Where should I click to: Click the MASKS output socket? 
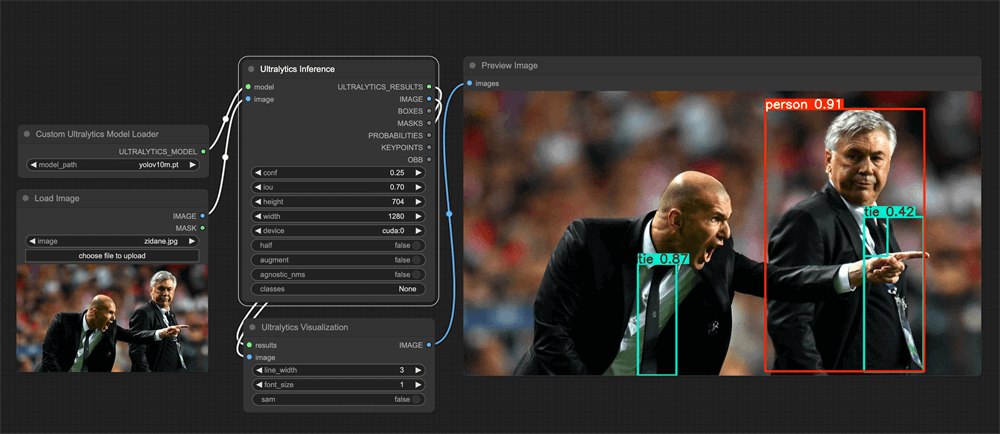coord(429,123)
